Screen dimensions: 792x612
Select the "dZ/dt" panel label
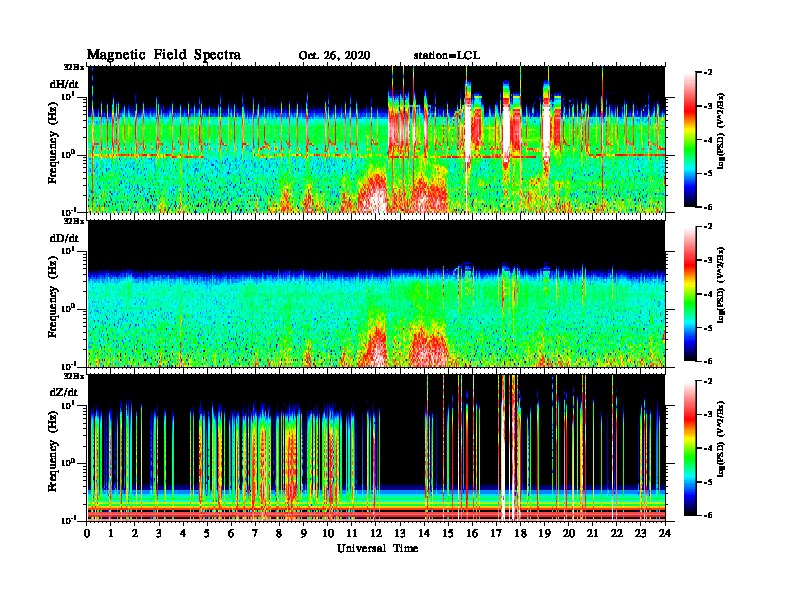pyautogui.click(x=64, y=392)
